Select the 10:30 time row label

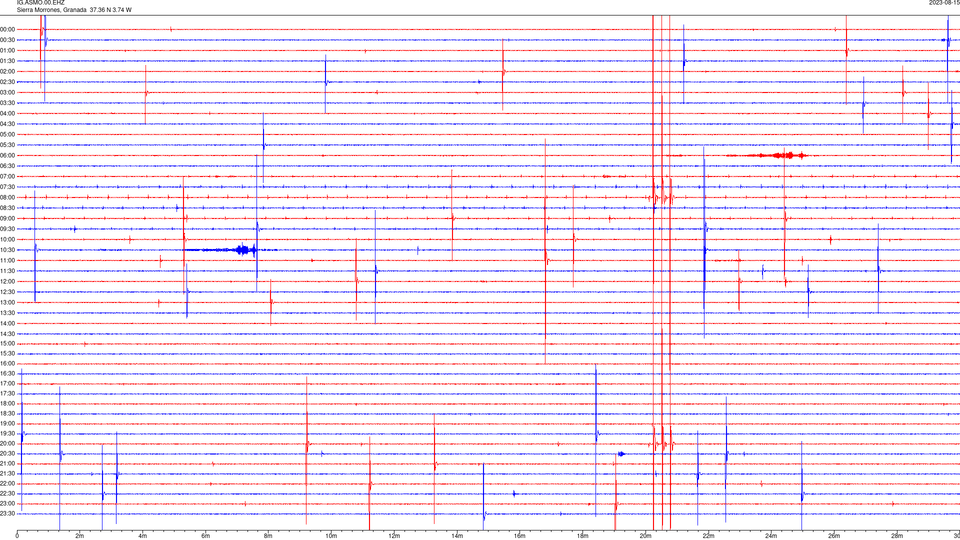7,250
